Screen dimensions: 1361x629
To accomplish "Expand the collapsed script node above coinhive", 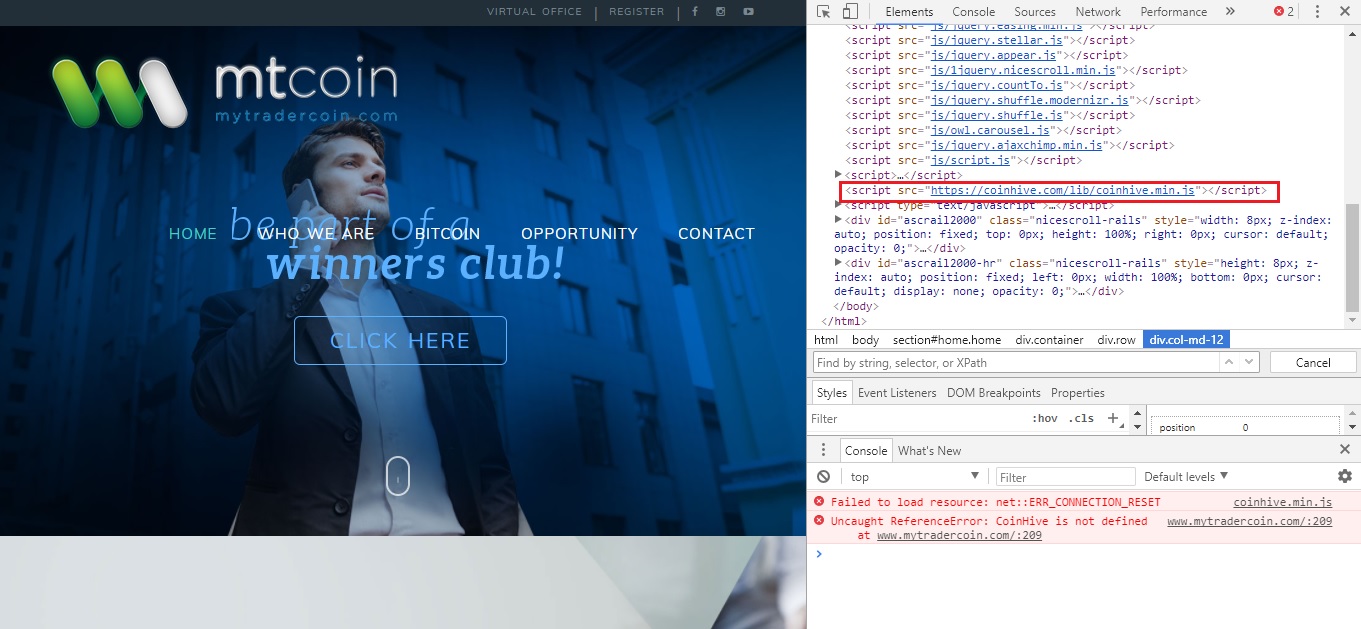I will (839, 175).
